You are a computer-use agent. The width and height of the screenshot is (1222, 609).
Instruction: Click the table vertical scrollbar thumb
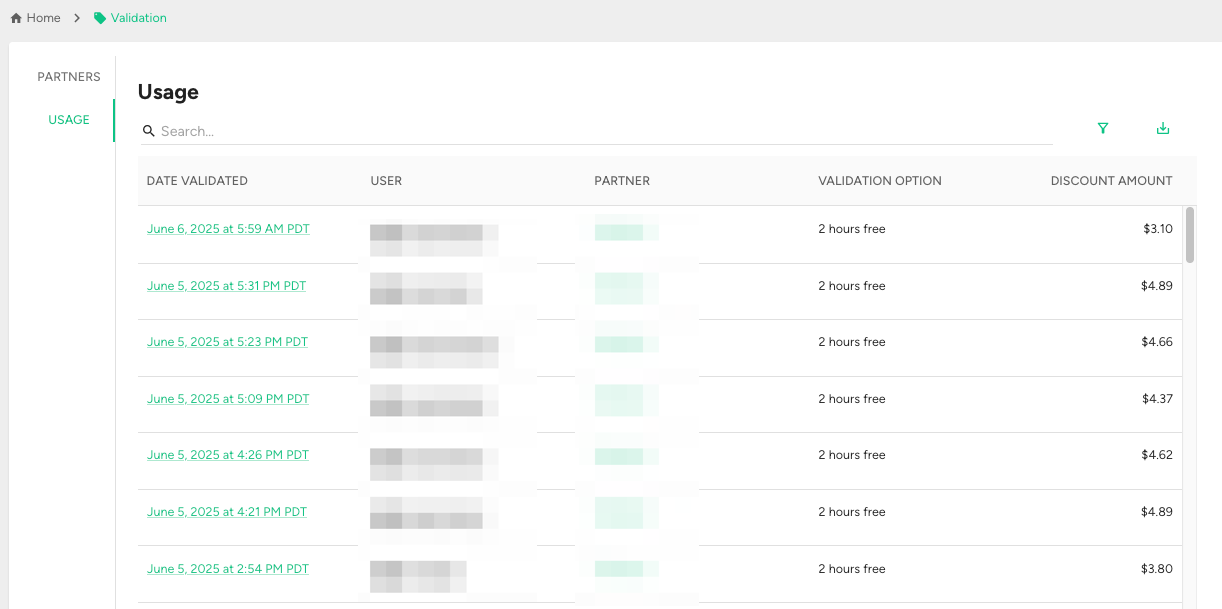(1190, 235)
